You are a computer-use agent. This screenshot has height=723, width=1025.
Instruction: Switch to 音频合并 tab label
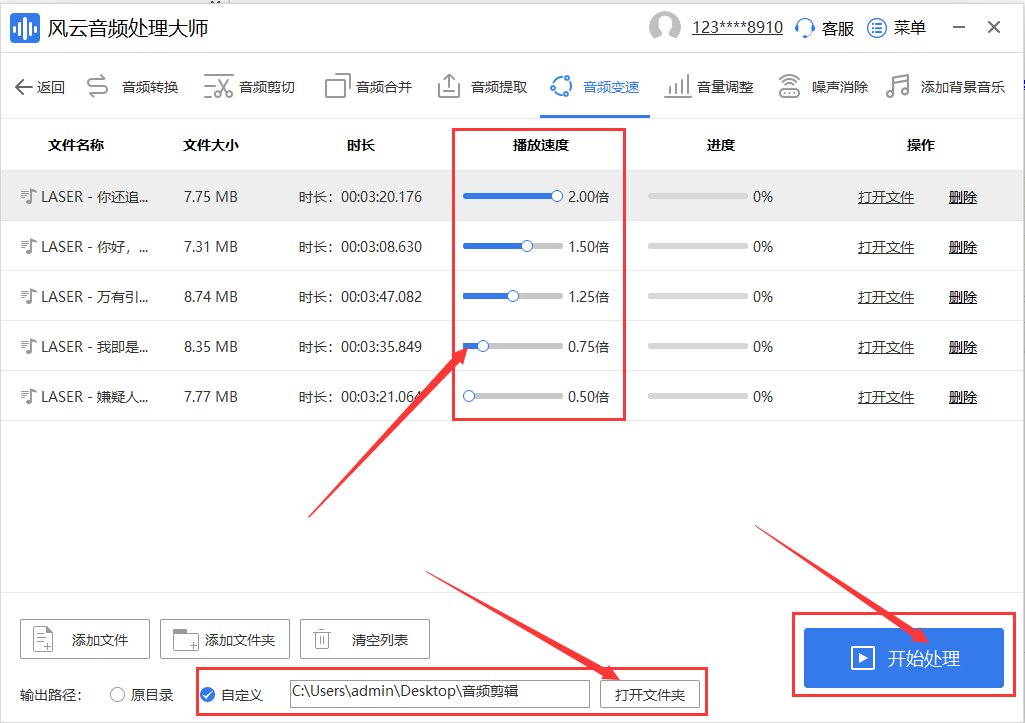tap(384, 87)
